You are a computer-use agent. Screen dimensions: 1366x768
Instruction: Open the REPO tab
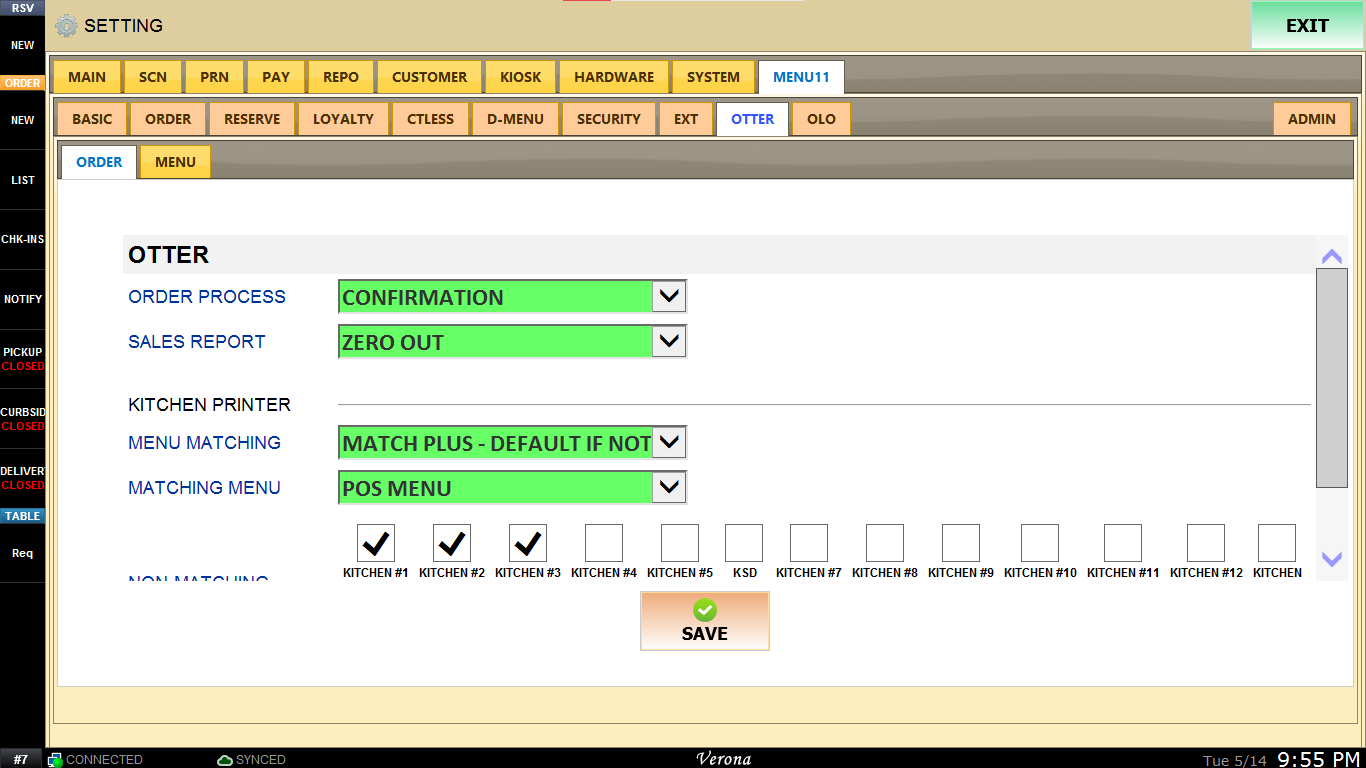341,77
